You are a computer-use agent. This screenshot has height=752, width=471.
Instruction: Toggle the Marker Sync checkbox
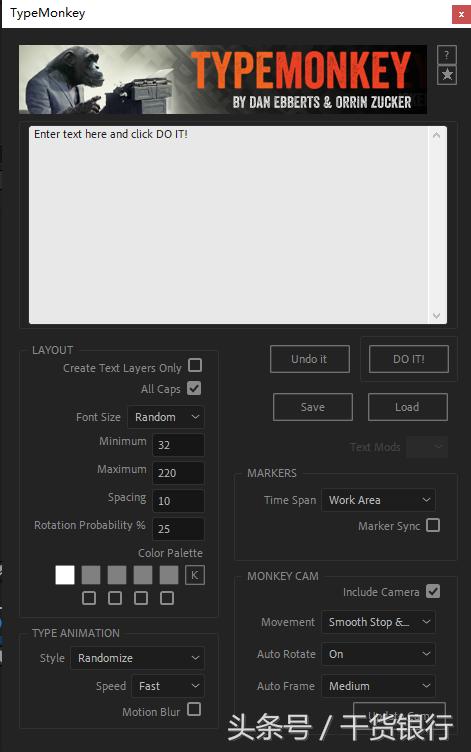click(433, 525)
